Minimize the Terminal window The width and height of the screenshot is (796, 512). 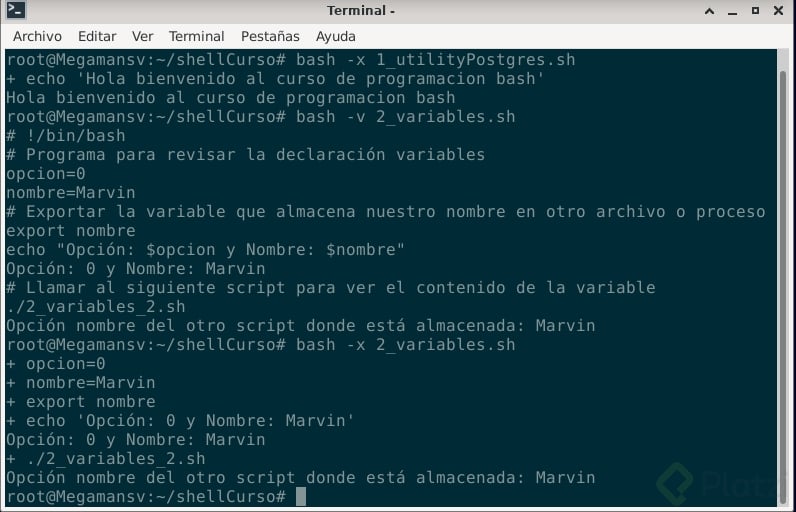click(732, 11)
